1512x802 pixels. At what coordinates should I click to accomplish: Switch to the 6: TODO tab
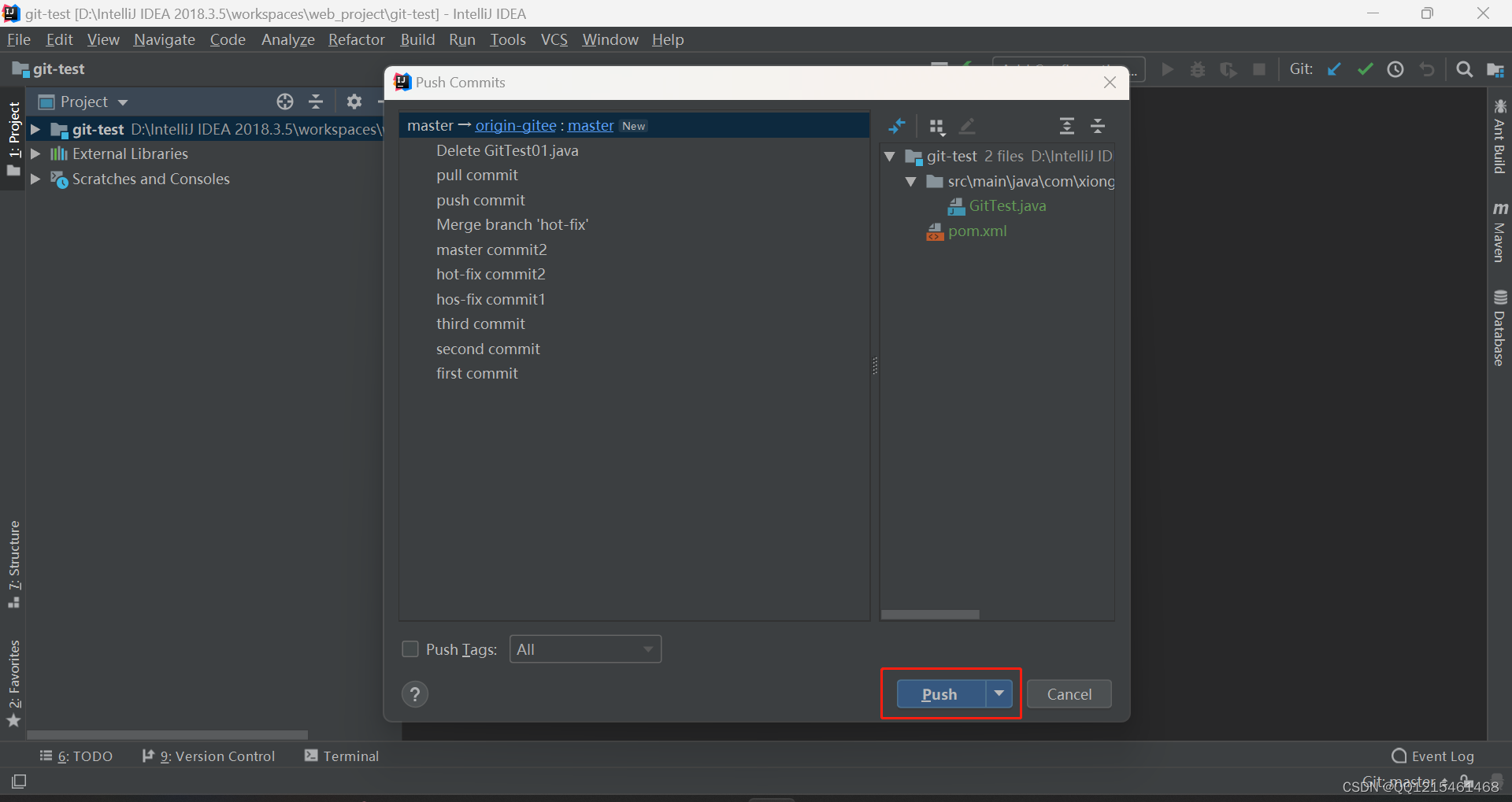[76, 756]
